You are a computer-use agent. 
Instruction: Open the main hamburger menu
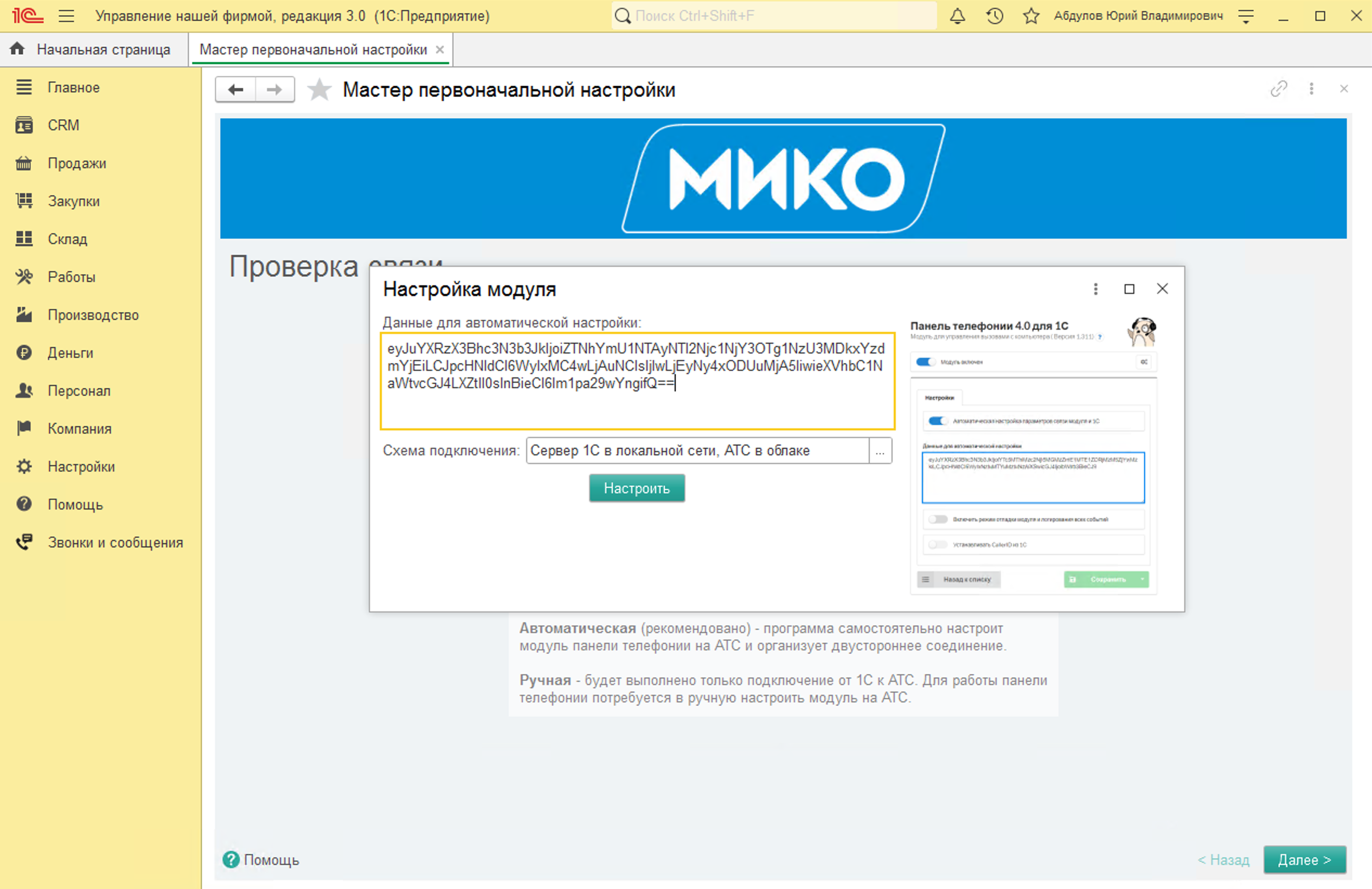pyautogui.click(x=67, y=16)
